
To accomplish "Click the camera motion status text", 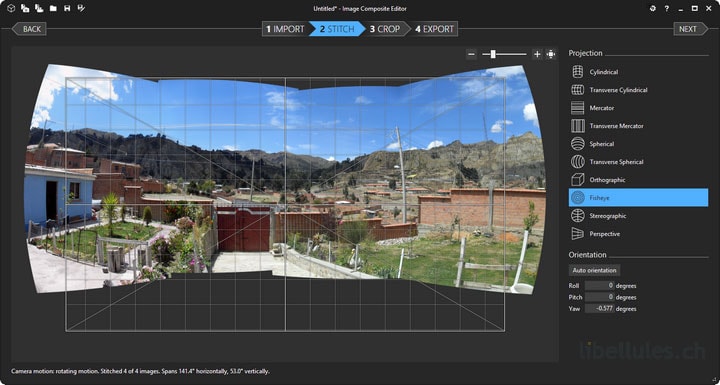I will tap(140, 371).
